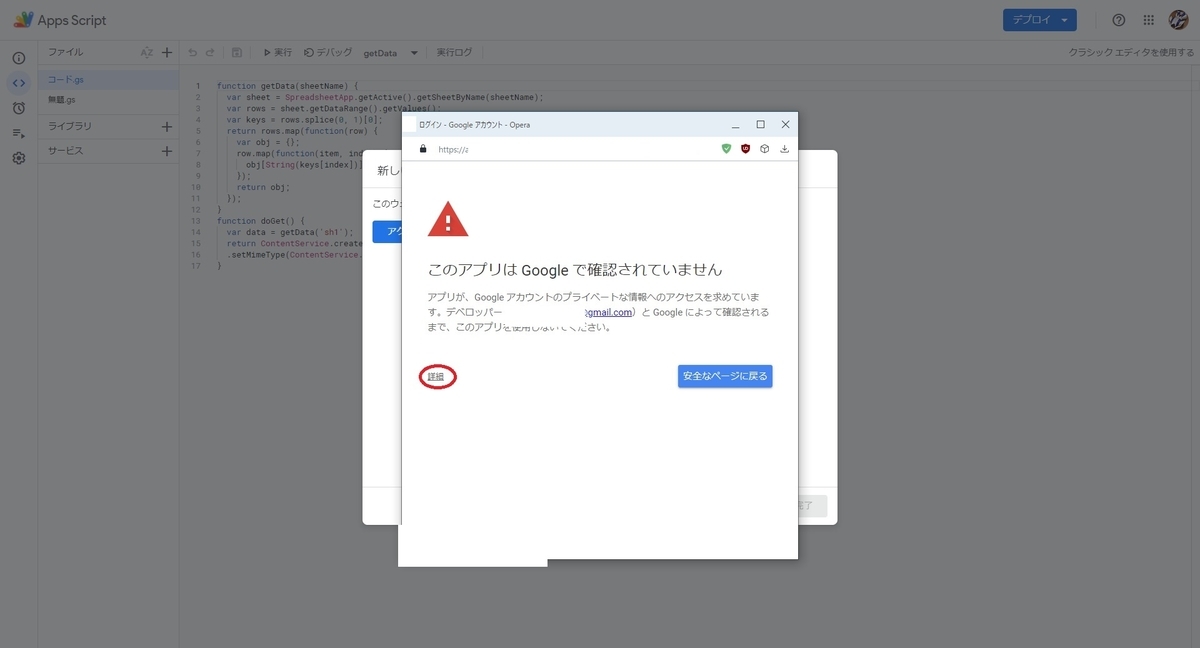This screenshot has height=648, width=1200.
Task: Click the save project floppy icon
Action: click(x=237, y=52)
